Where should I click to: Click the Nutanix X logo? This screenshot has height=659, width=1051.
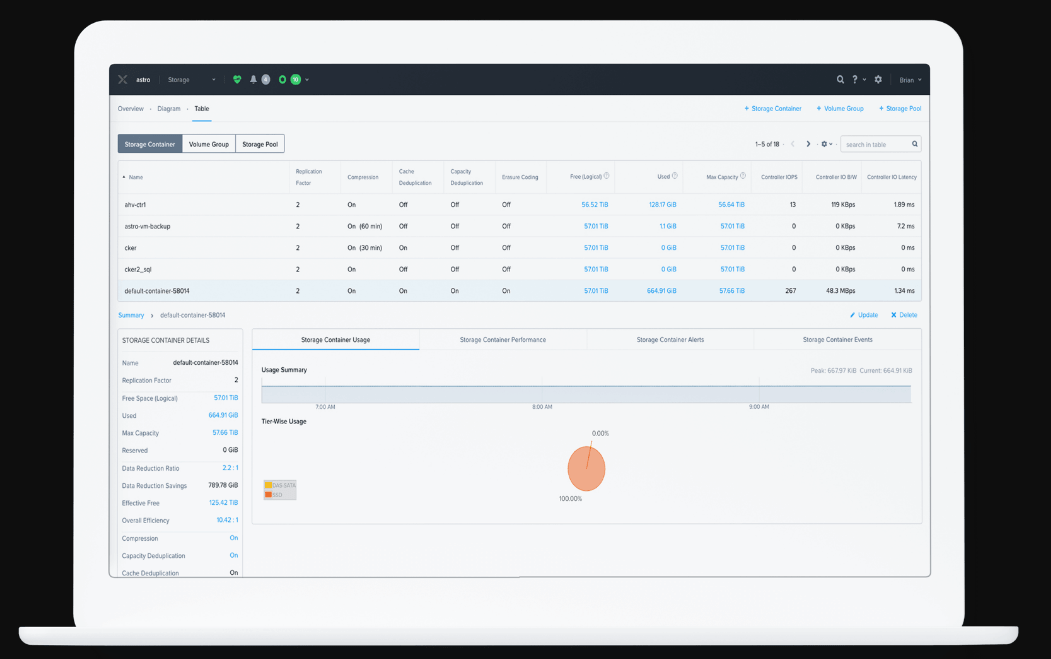[x=122, y=79]
